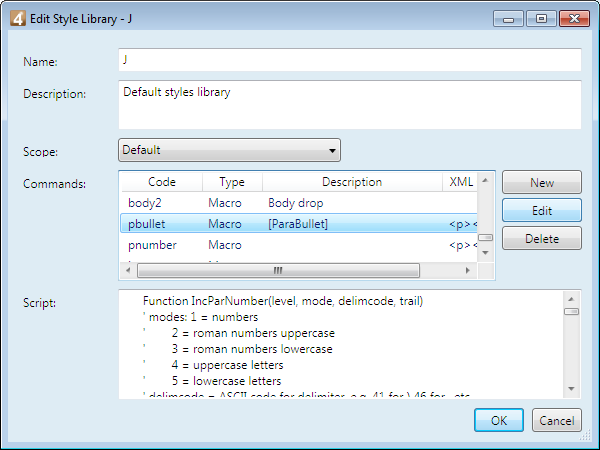This screenshot has height=450, width=600.
Task: Confirm with the OK button
Action: [499, 420]
